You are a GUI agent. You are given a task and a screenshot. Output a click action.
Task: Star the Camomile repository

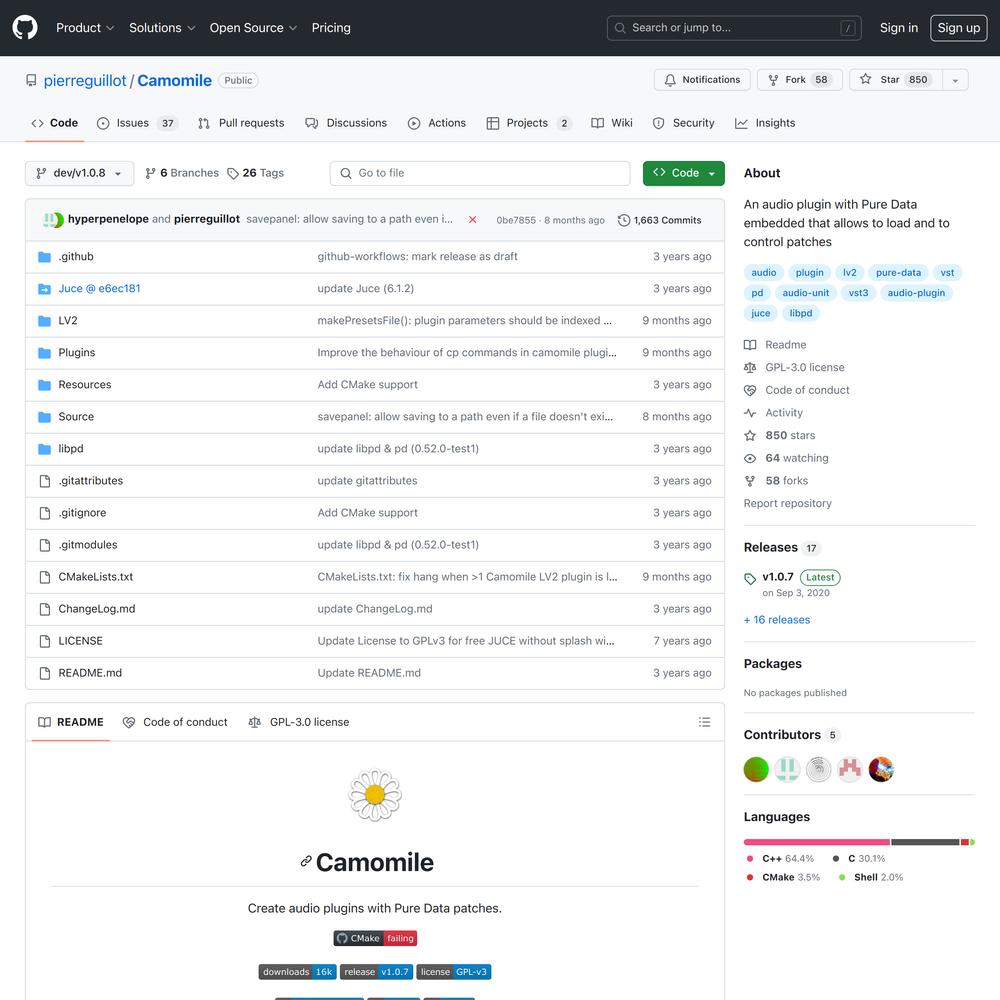(x=895, y=80)
